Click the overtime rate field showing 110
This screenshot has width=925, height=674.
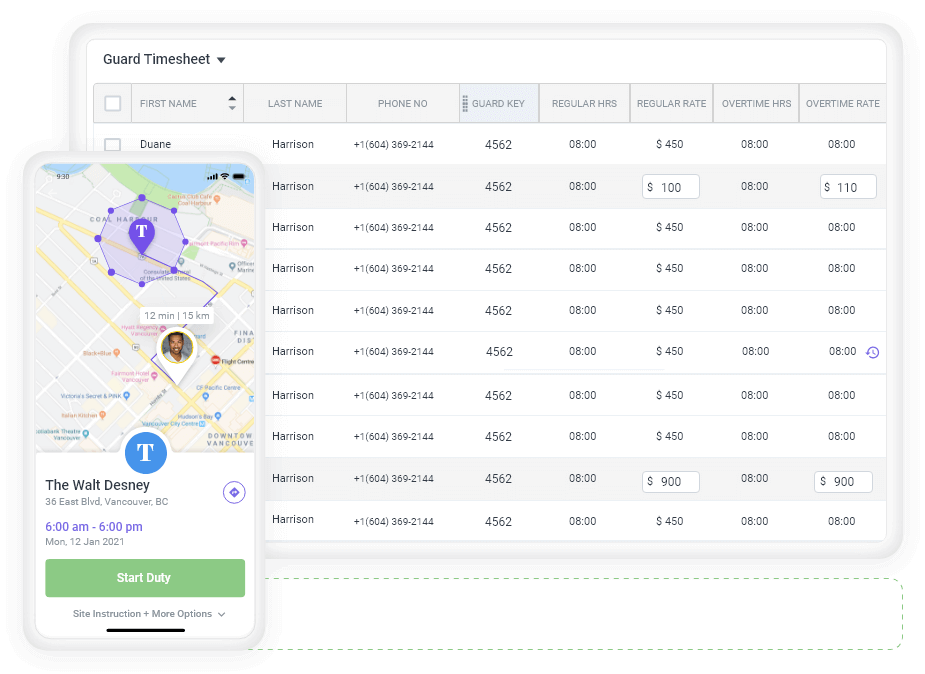tap(847, 187)
